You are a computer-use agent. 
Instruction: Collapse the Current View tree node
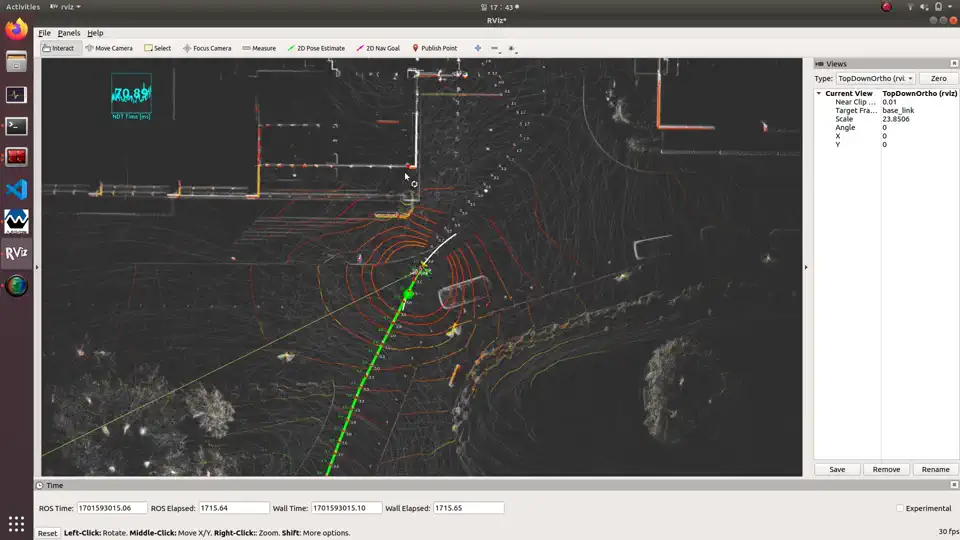[819, 93]
